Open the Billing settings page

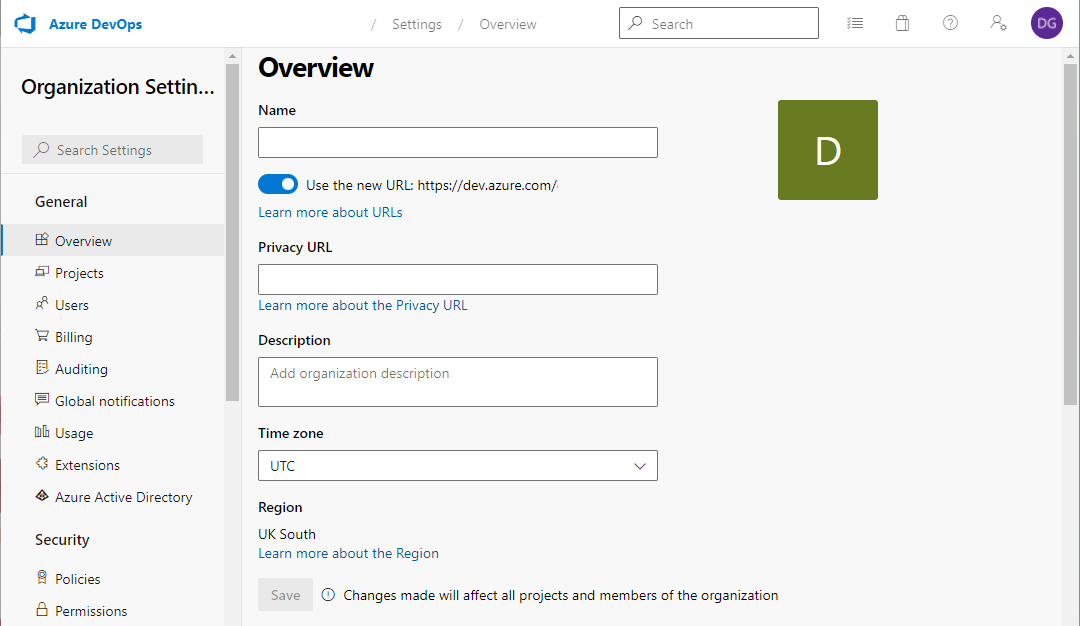point(113,337)
